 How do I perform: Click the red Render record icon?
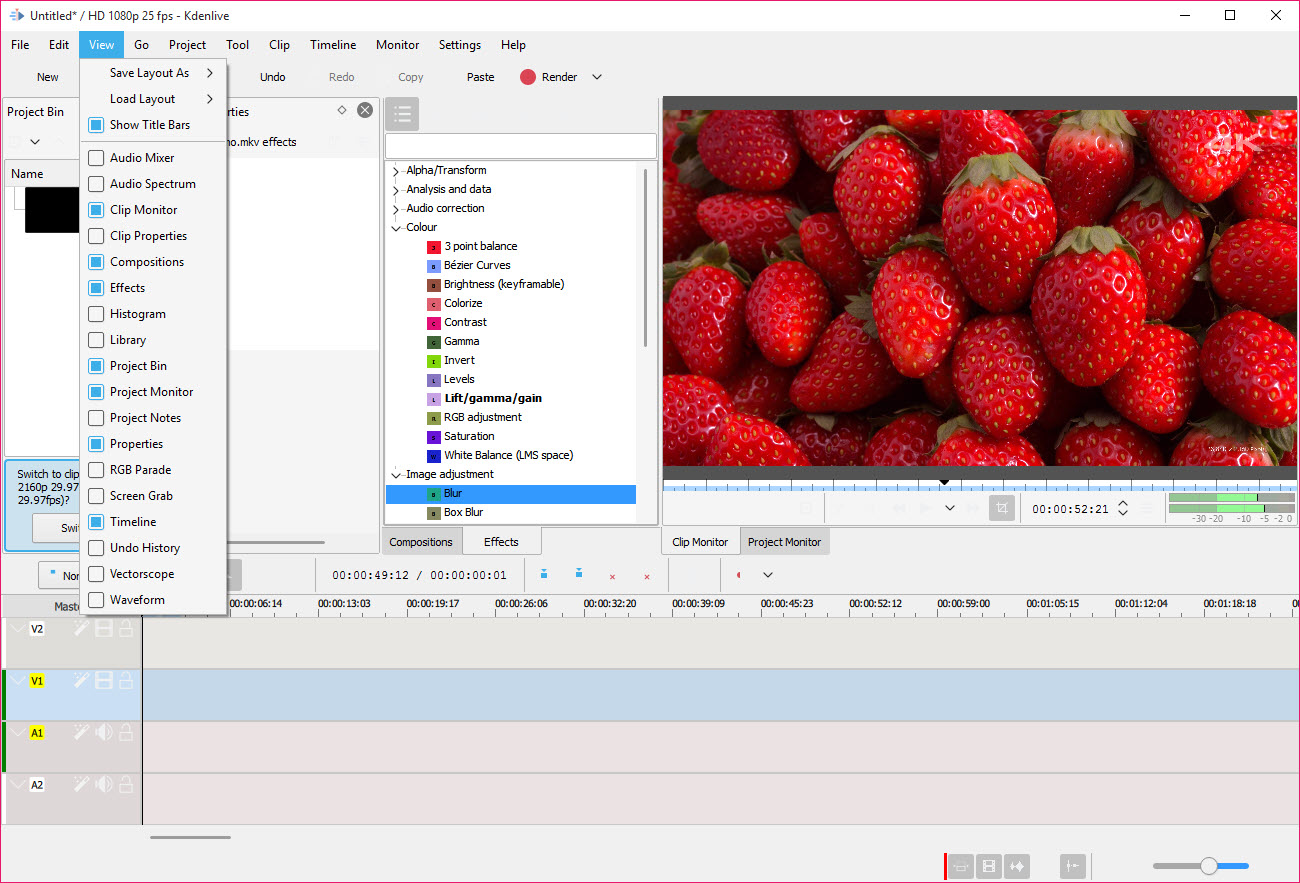click(528, 77)
